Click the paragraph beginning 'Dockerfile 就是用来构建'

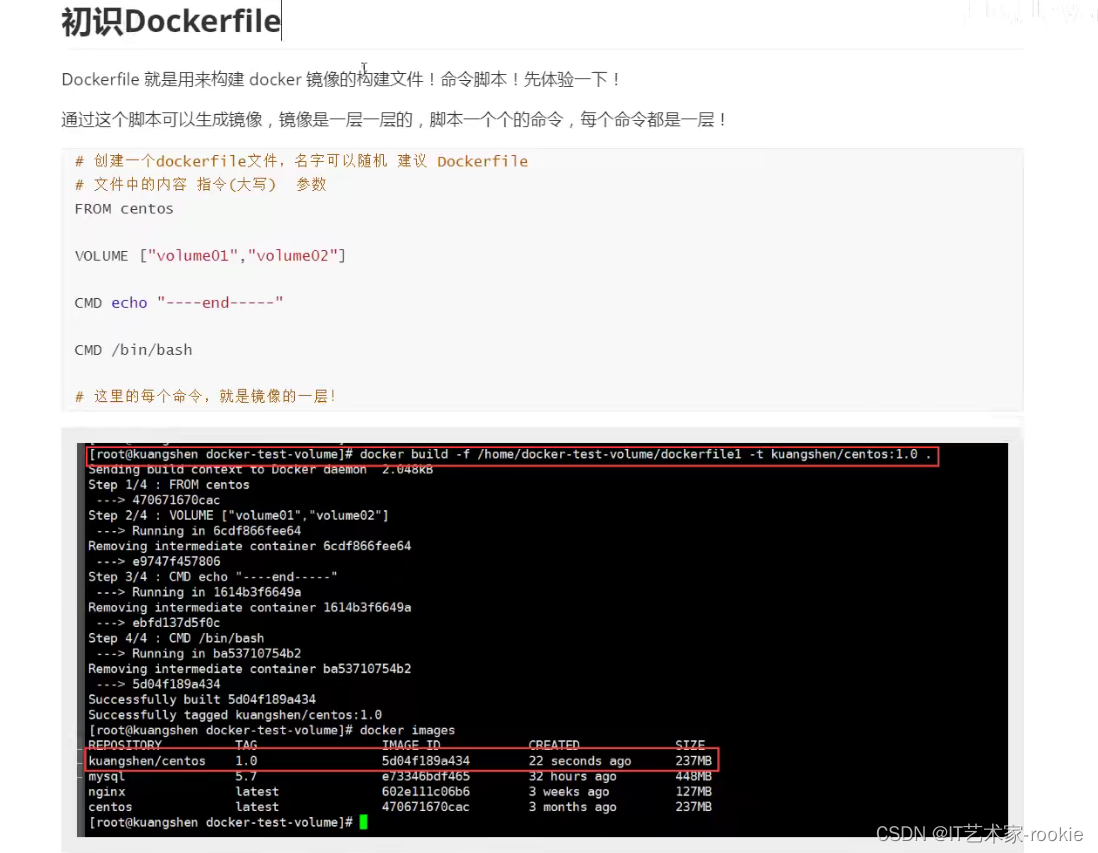pyautogui.click(x=341, y=79)
